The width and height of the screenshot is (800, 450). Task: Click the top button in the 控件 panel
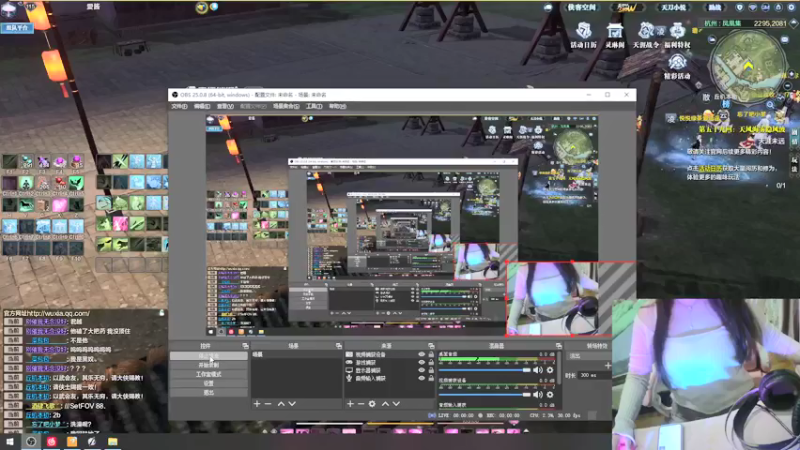coord(209,356)
